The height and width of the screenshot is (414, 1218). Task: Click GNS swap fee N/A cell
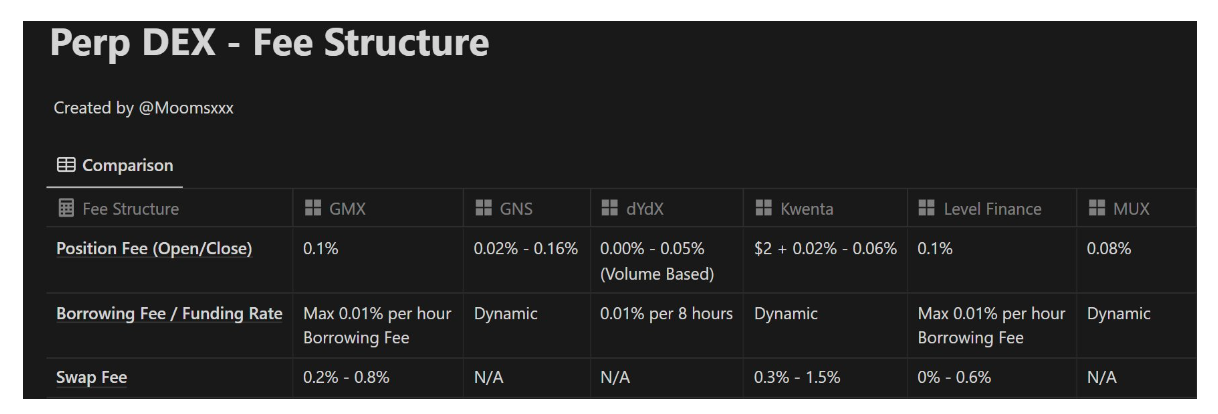(528, 377)
